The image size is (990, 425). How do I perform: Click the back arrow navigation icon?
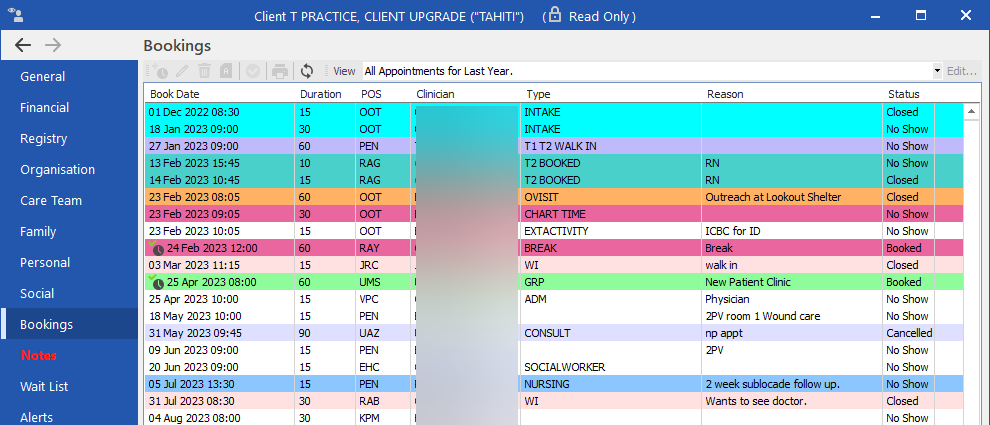point(23,45)
